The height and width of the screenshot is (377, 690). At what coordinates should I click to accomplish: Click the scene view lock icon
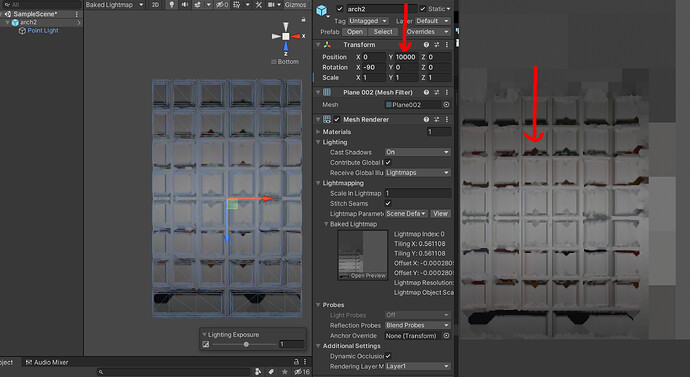(303, 20)
